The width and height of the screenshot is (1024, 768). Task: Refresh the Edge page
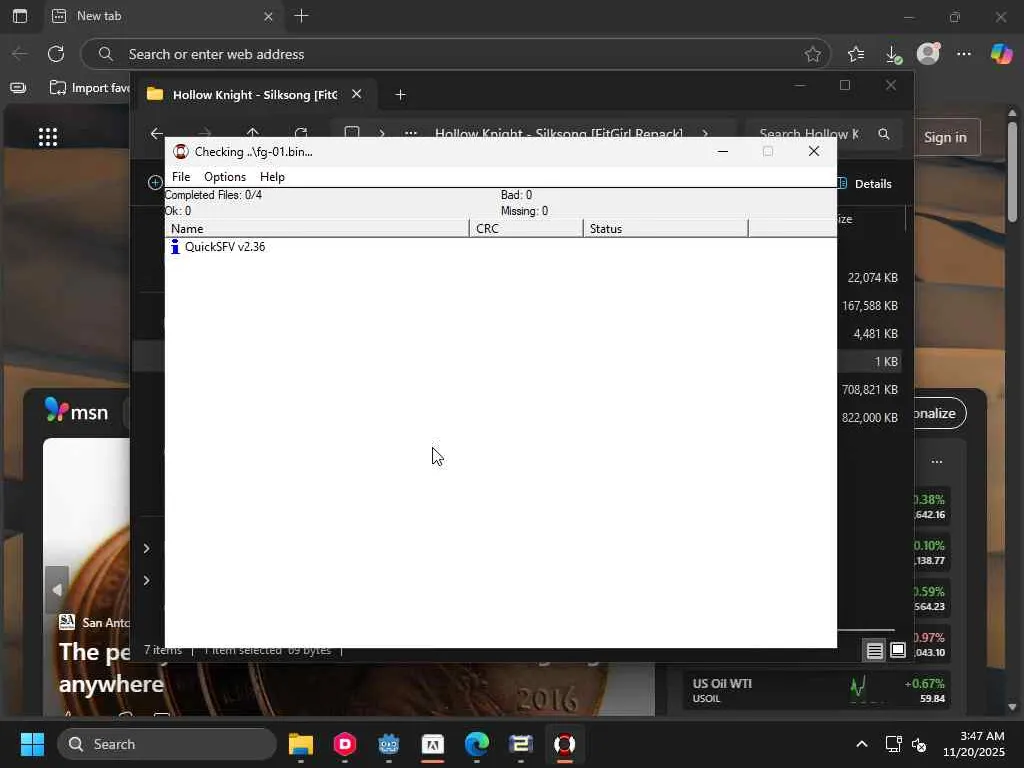[56, 54]
